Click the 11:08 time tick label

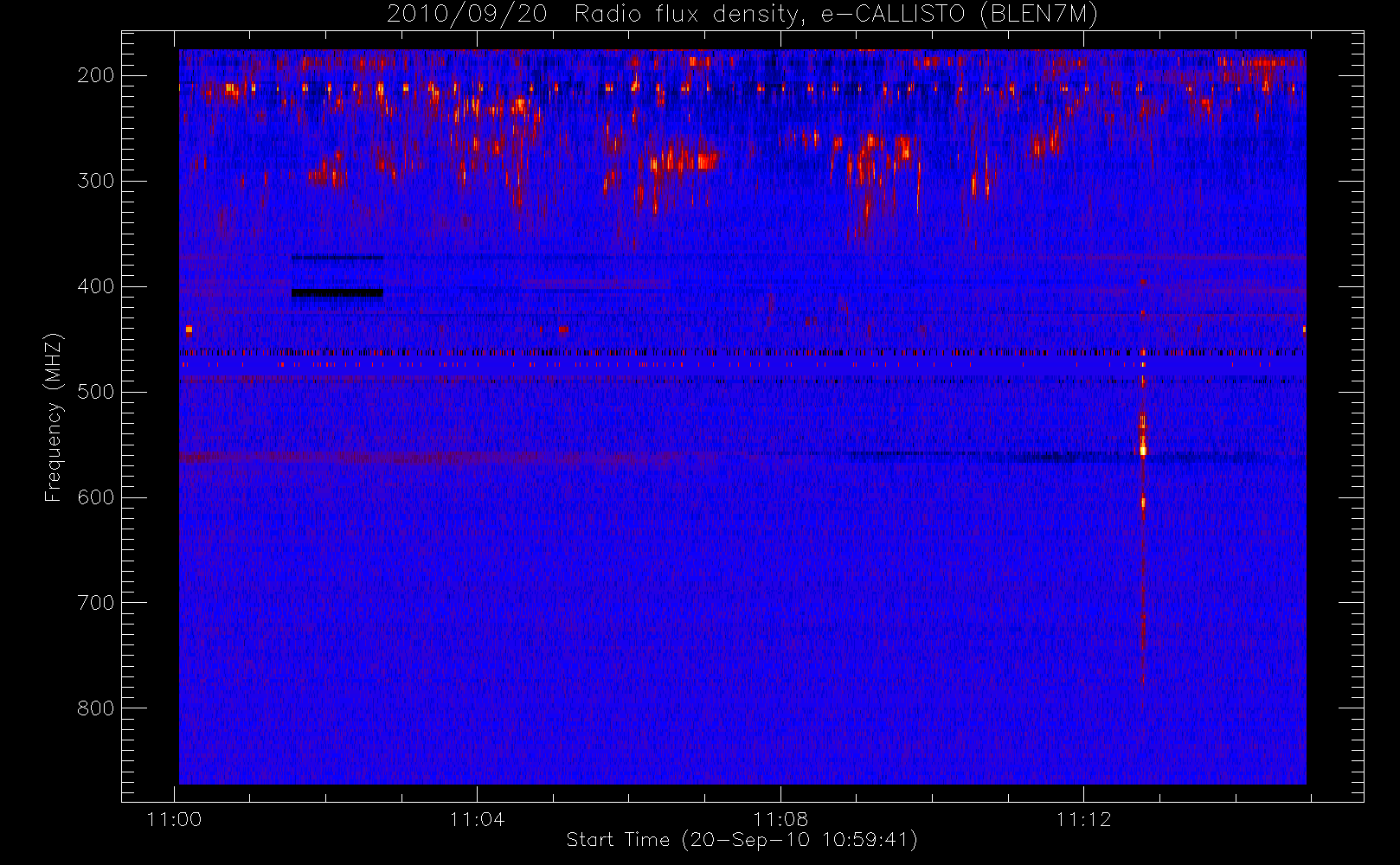pyautogui.click(x=780, y=818)
